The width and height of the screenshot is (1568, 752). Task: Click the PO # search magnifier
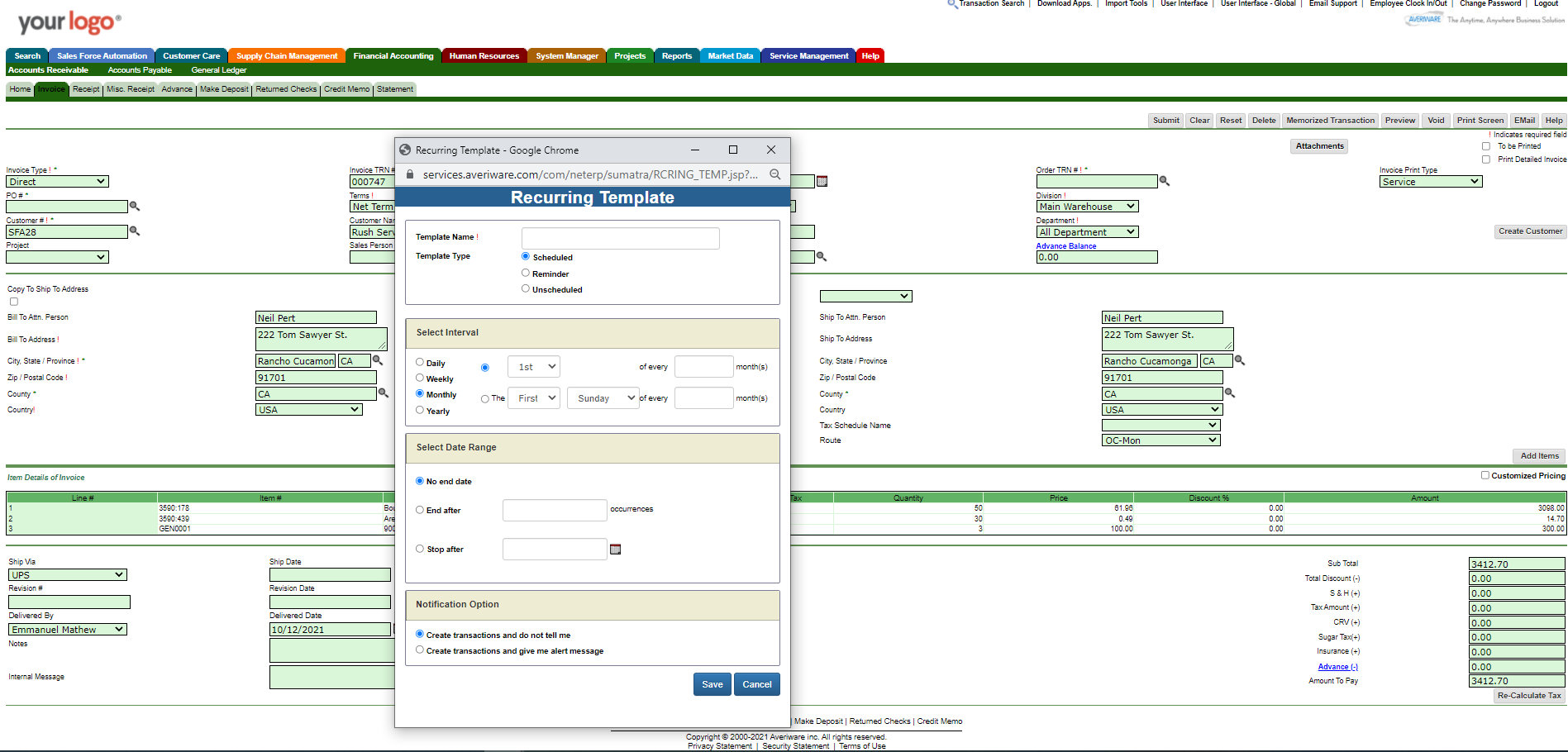point(135,206)
